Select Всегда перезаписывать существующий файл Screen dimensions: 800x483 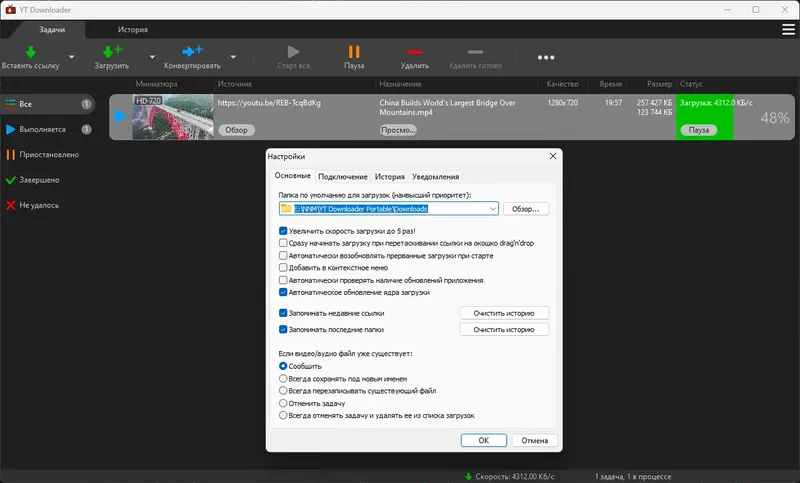click(x=283, y=391)
